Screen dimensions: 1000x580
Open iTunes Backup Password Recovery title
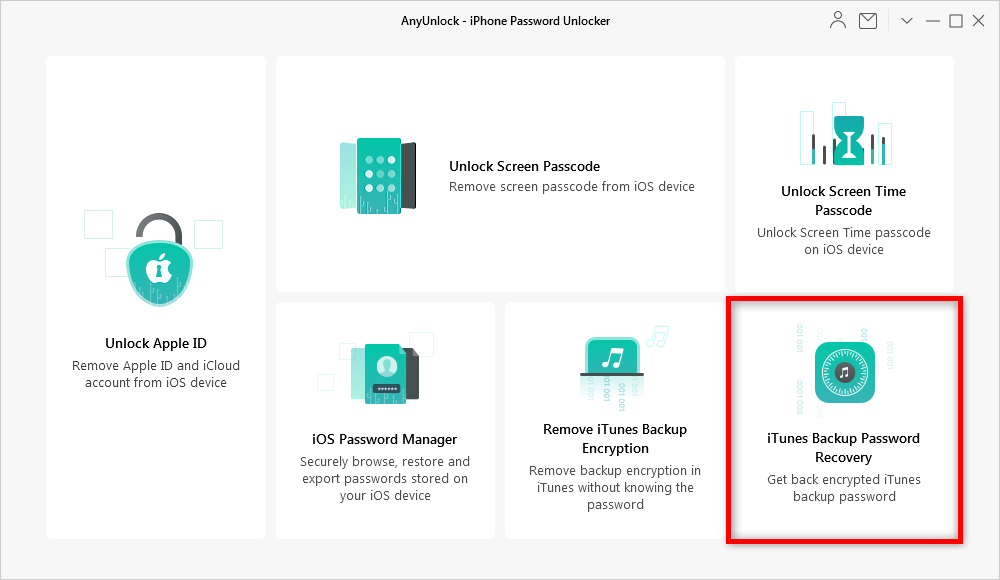(843, 448)
